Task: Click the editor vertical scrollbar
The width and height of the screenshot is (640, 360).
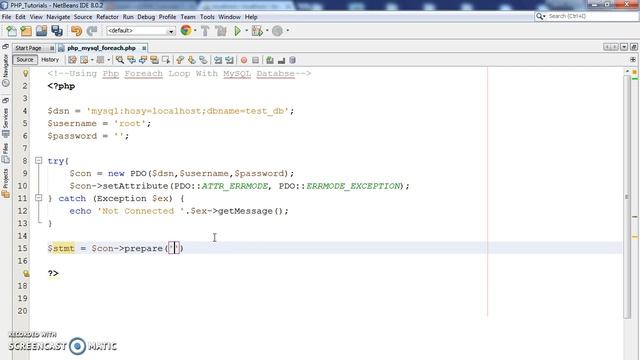Action: click(627, 196)
